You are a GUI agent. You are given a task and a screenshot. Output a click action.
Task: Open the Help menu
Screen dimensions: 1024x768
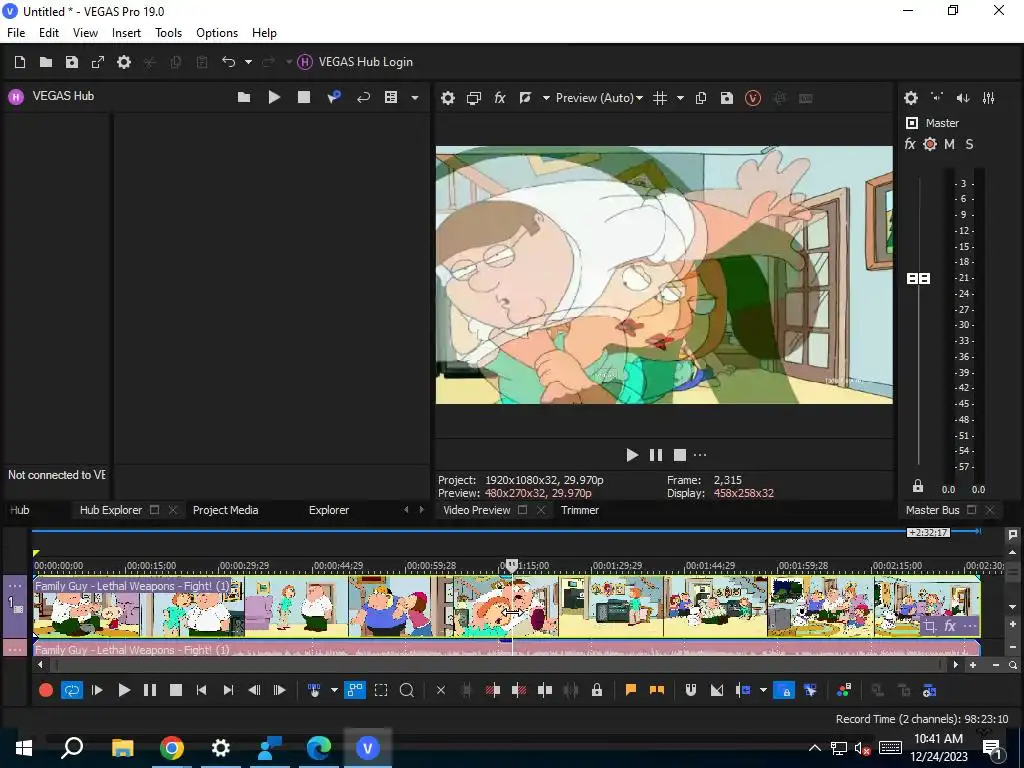tap(264, 33)
